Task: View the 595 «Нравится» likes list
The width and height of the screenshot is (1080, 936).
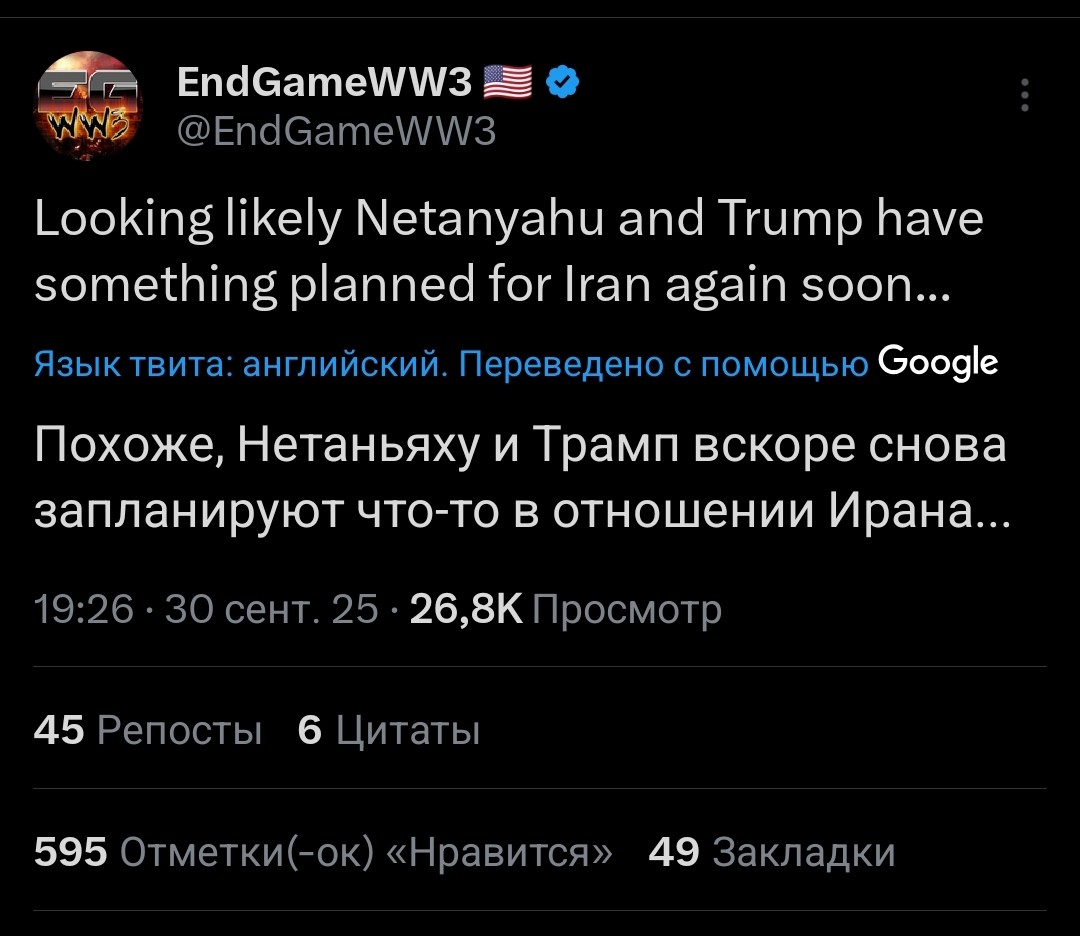Action: [x=324, y=853]
